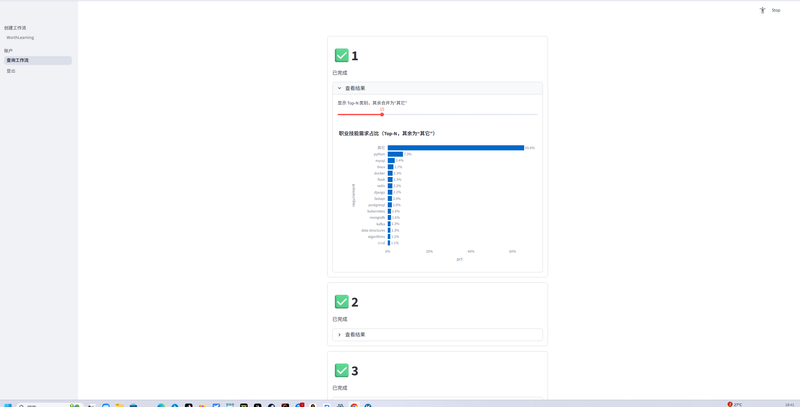Click the mongodb axis label
This screenshot has width=800, height=407.
coord(378,218)
